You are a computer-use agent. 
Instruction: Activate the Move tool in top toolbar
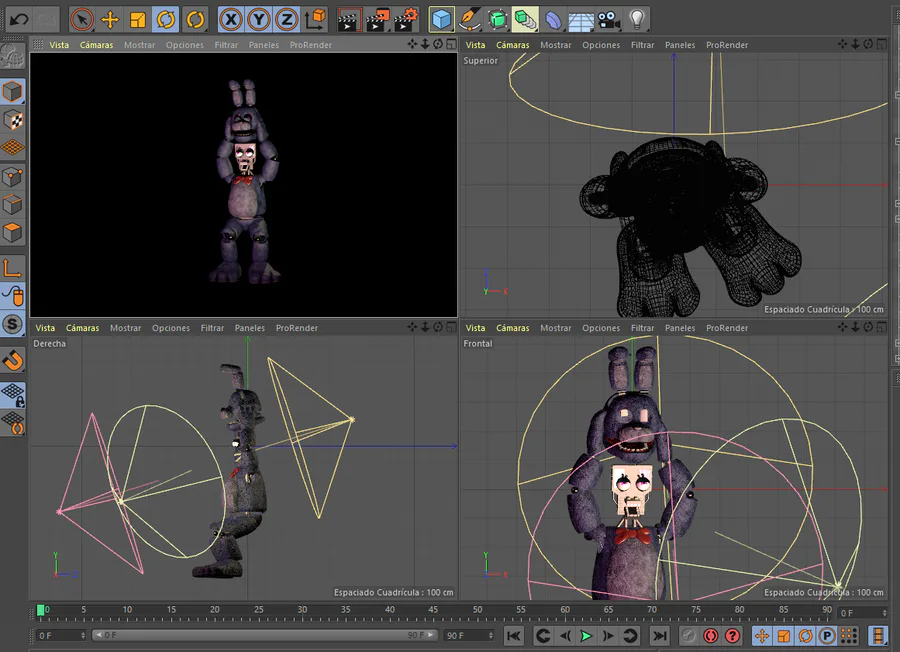110,20
